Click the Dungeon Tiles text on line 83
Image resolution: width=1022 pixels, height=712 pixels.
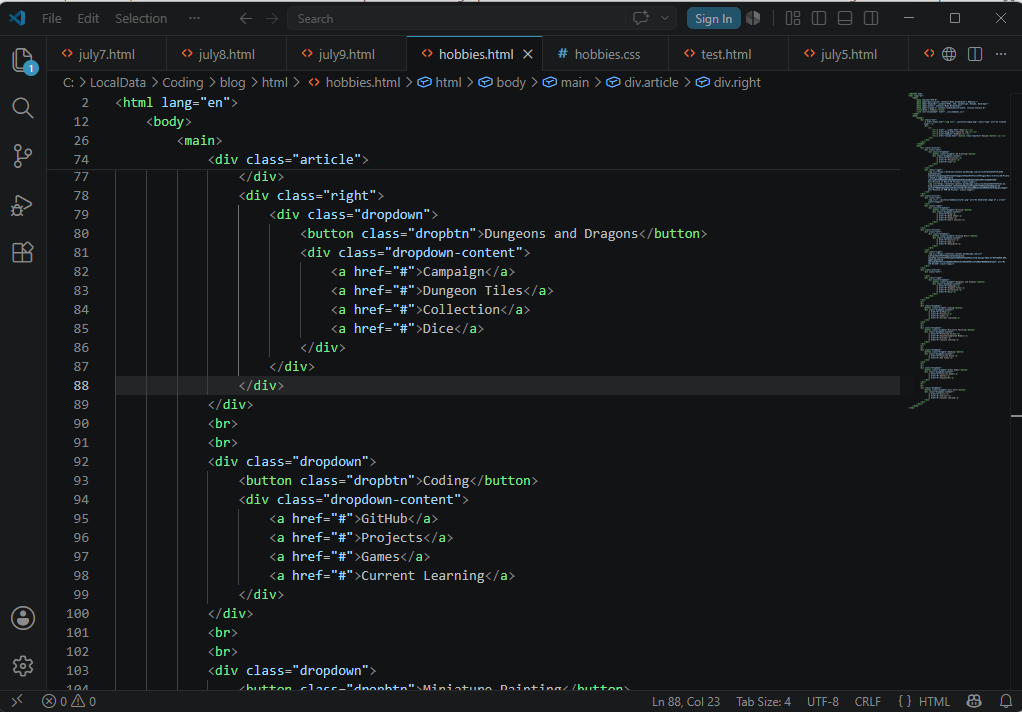tap(473, 291)
